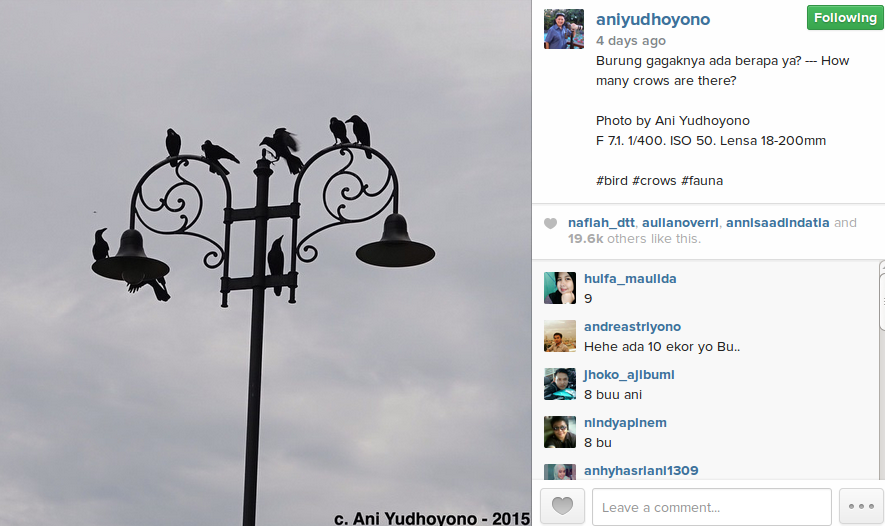
Task: Open aniyudhoyono's profile picture
Action: tap(564, 29)
